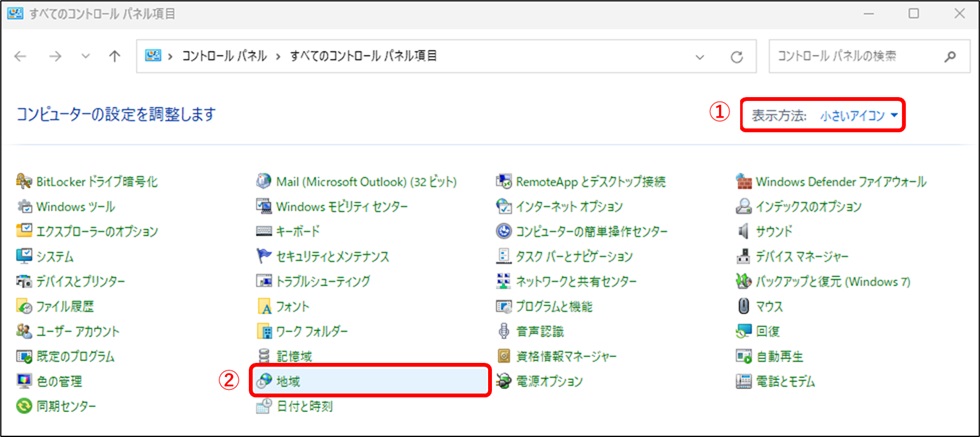The image size is (980, 437).
Task: Click the 同期センター green icon
Action: tap(25, 406)
